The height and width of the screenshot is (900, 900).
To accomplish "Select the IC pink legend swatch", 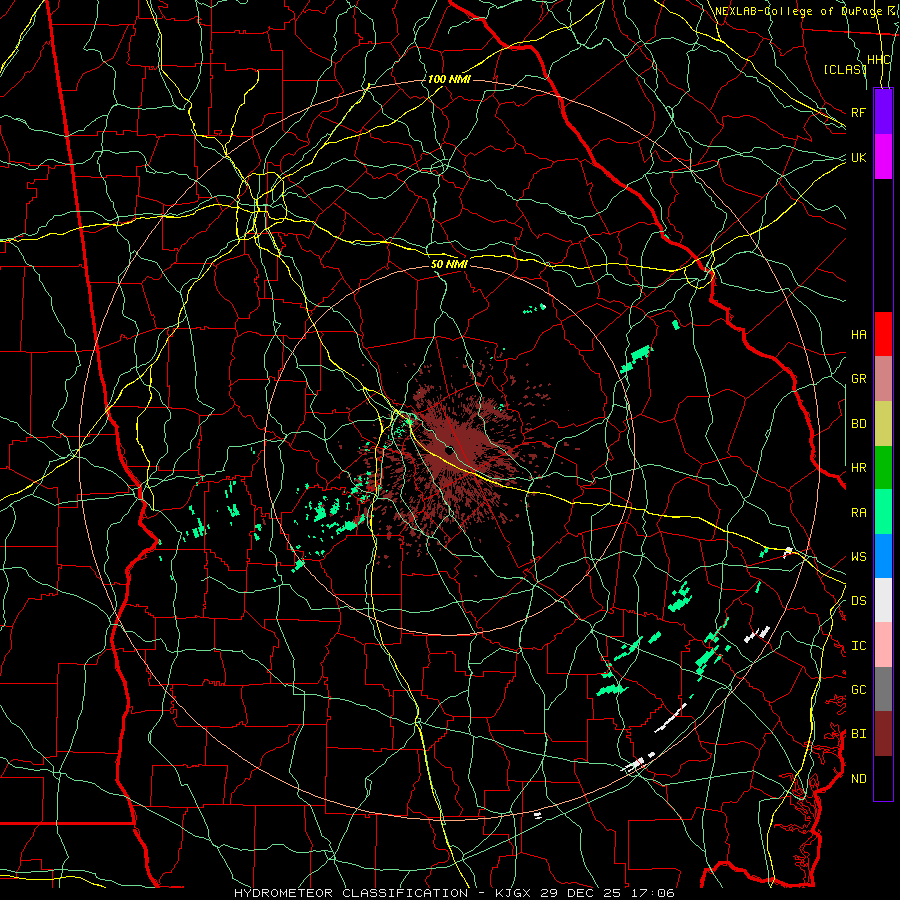I will click(x=883, y=645).
